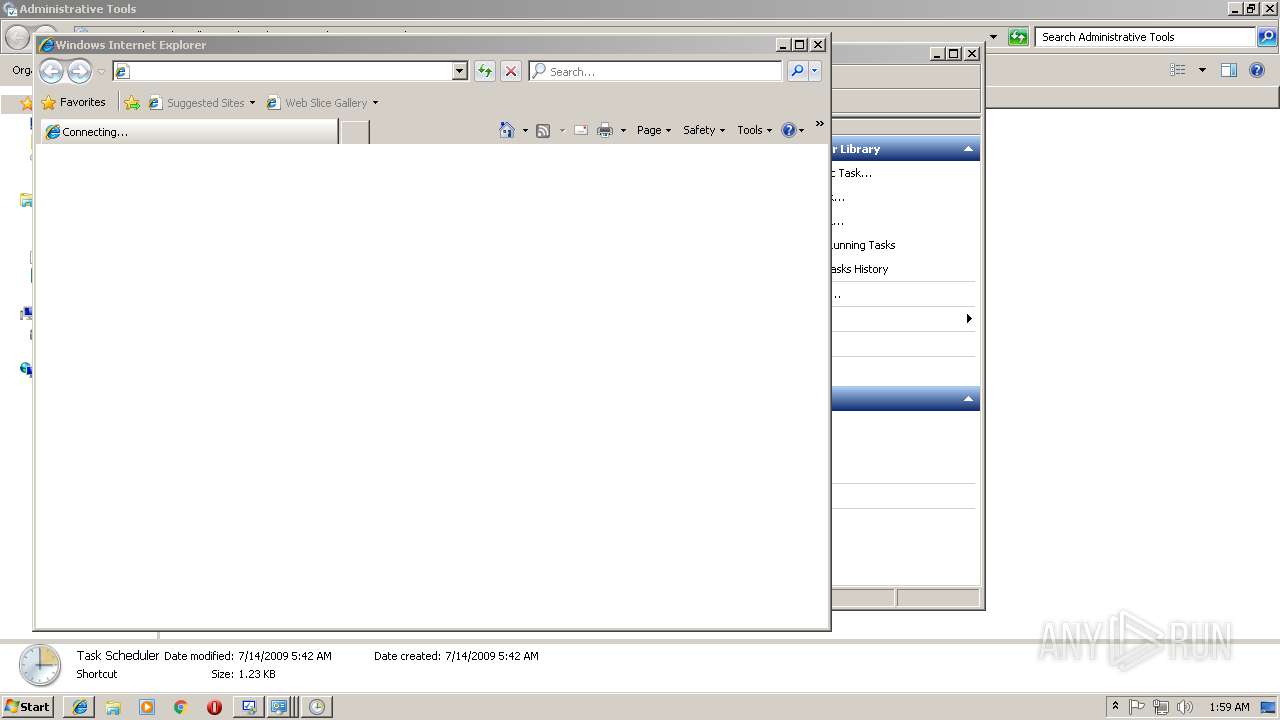Open the view options dropdown arrow in Explorer
The height and width of the screenshot is (720, 1280).
1202,70
